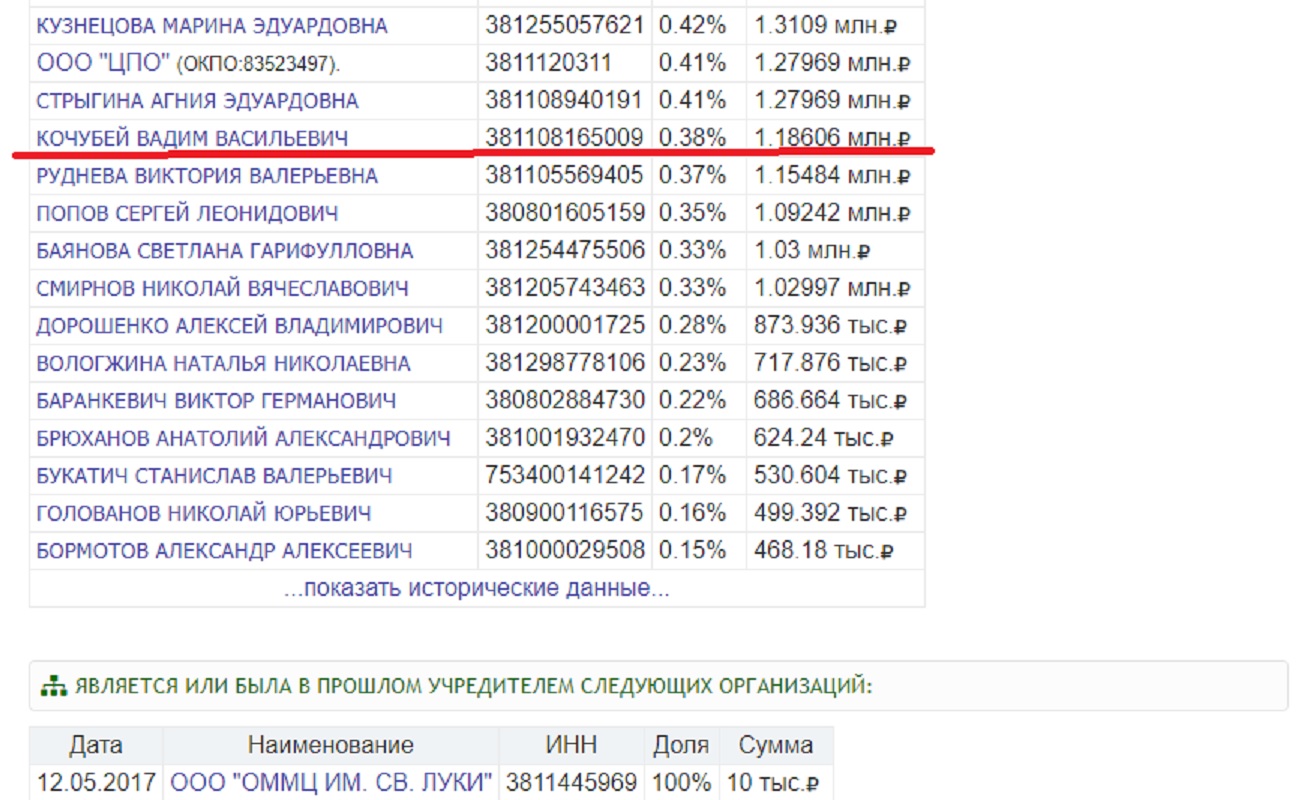Click the organization tree icon beside founder heading
Screen dimensions: 1310x800
(x=52, y=687)
